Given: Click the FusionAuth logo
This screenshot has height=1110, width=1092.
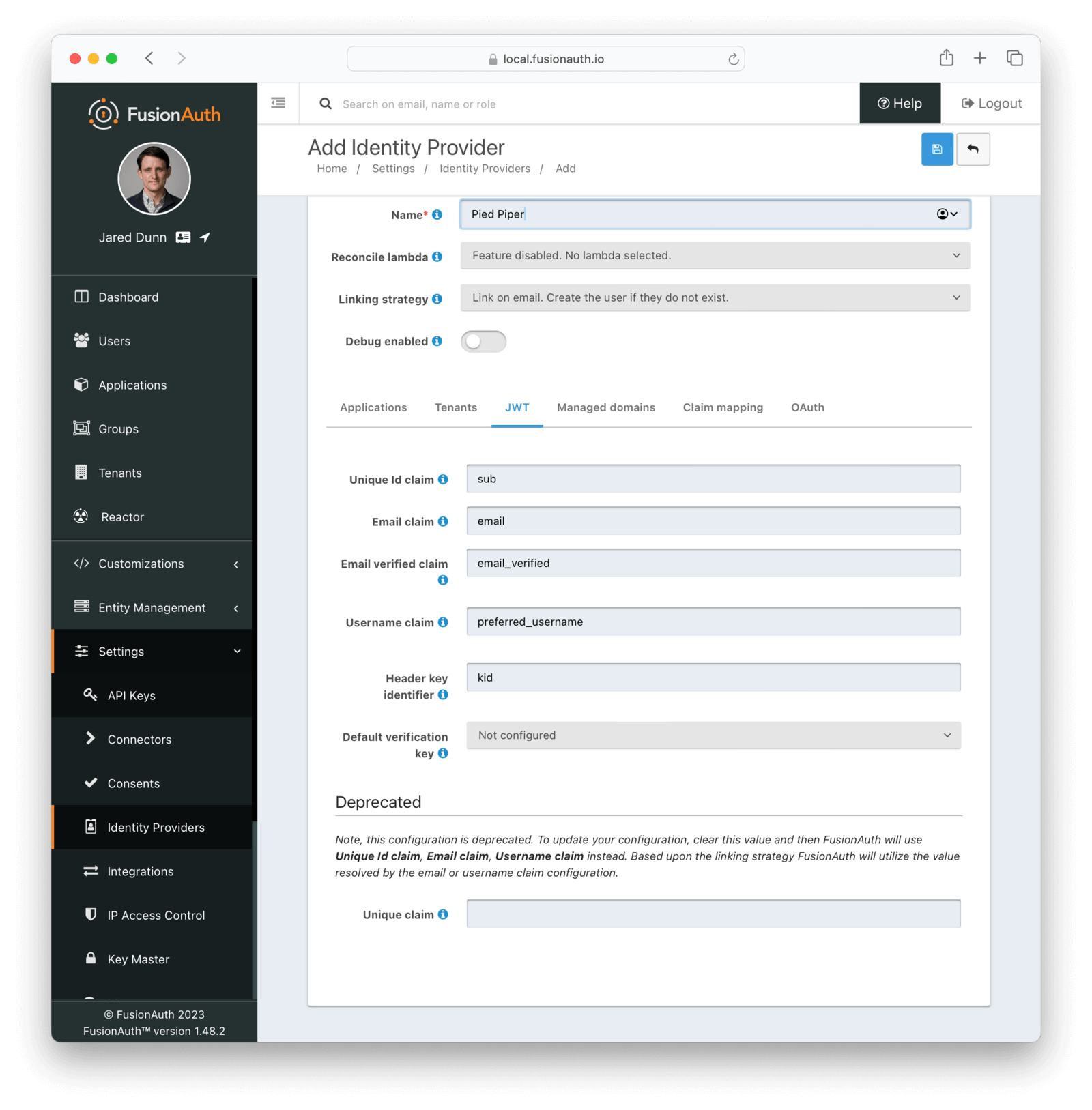Looking at the screenshot, I should pyautogui.click(x=154, y=114).
